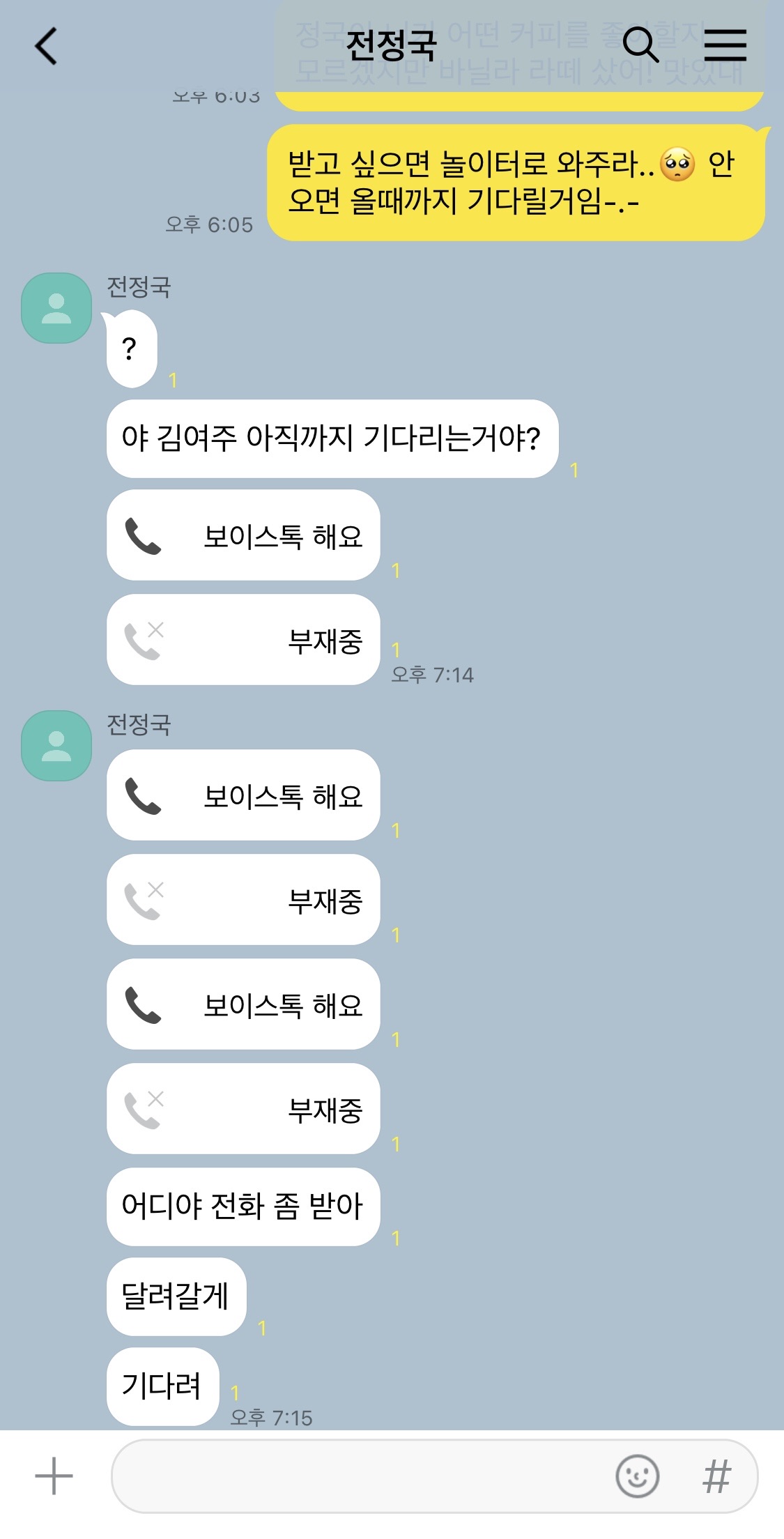
Task: Select the yellow '받고 싶으면 놀이터로' message
Action: point(516,183)
